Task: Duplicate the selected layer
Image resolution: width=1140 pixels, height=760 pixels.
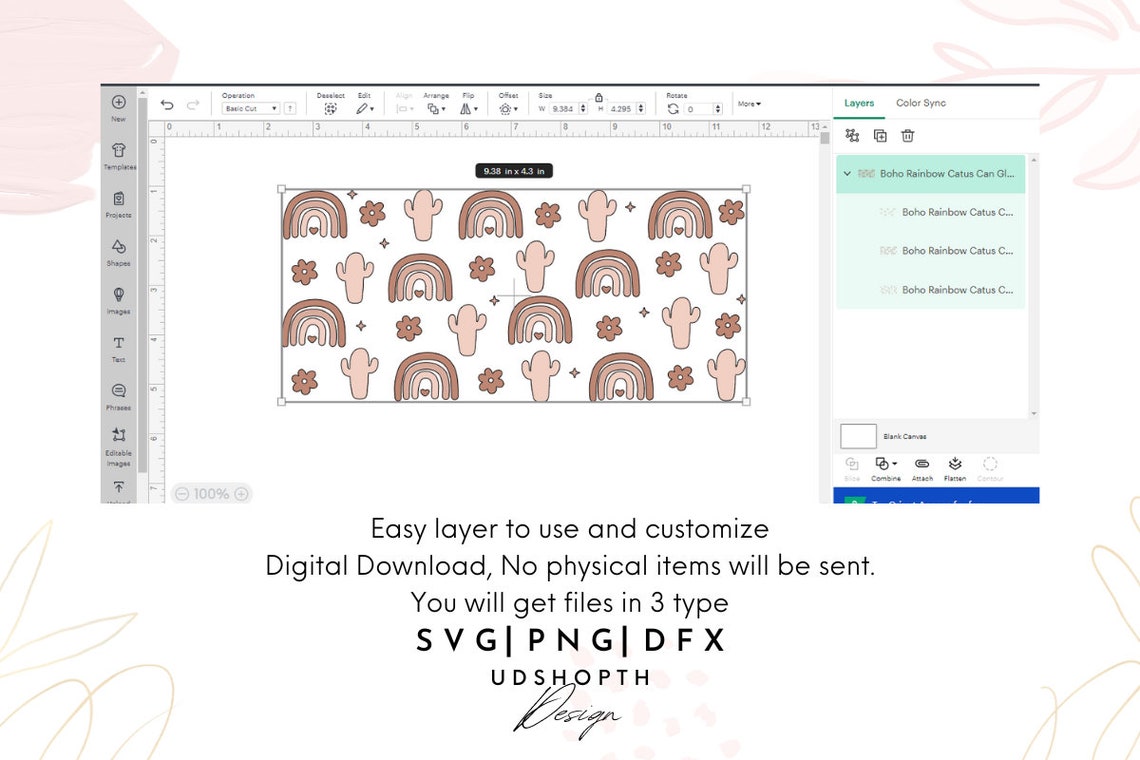Action: pos(880,135)
